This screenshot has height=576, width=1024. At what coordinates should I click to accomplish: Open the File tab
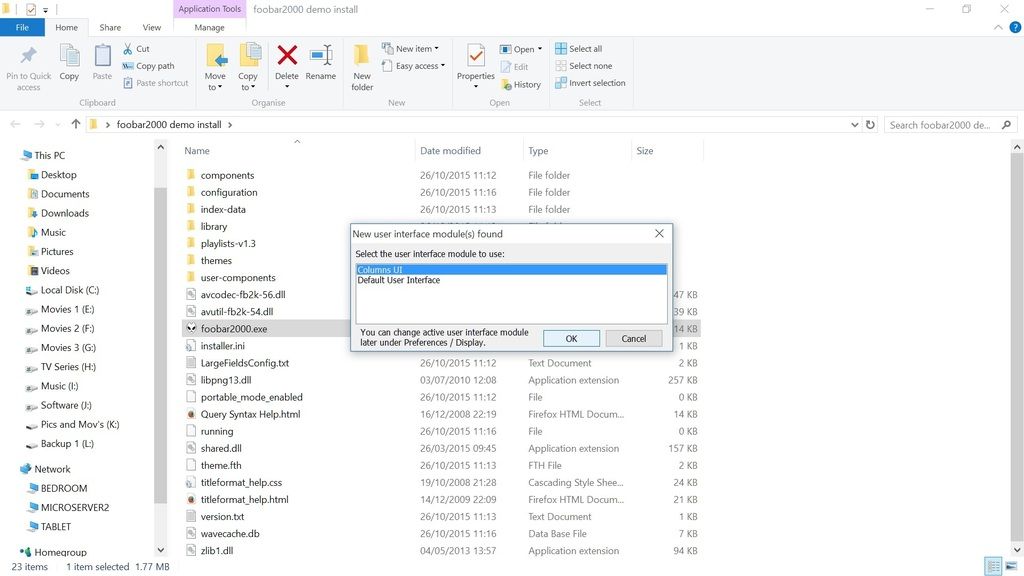(x=22, y=27)
